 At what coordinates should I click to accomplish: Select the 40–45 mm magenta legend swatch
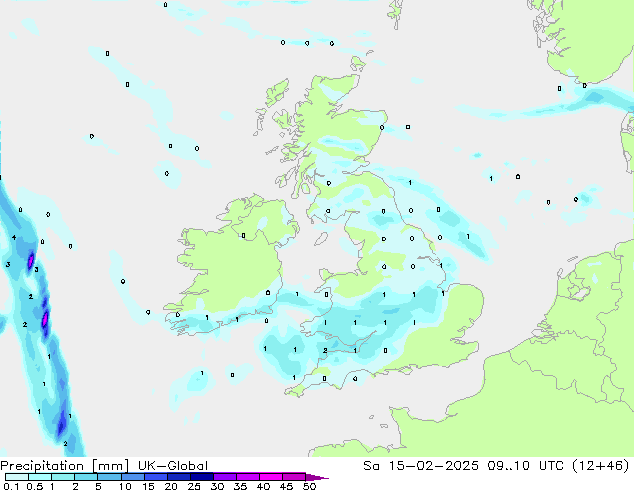[271, 477]
